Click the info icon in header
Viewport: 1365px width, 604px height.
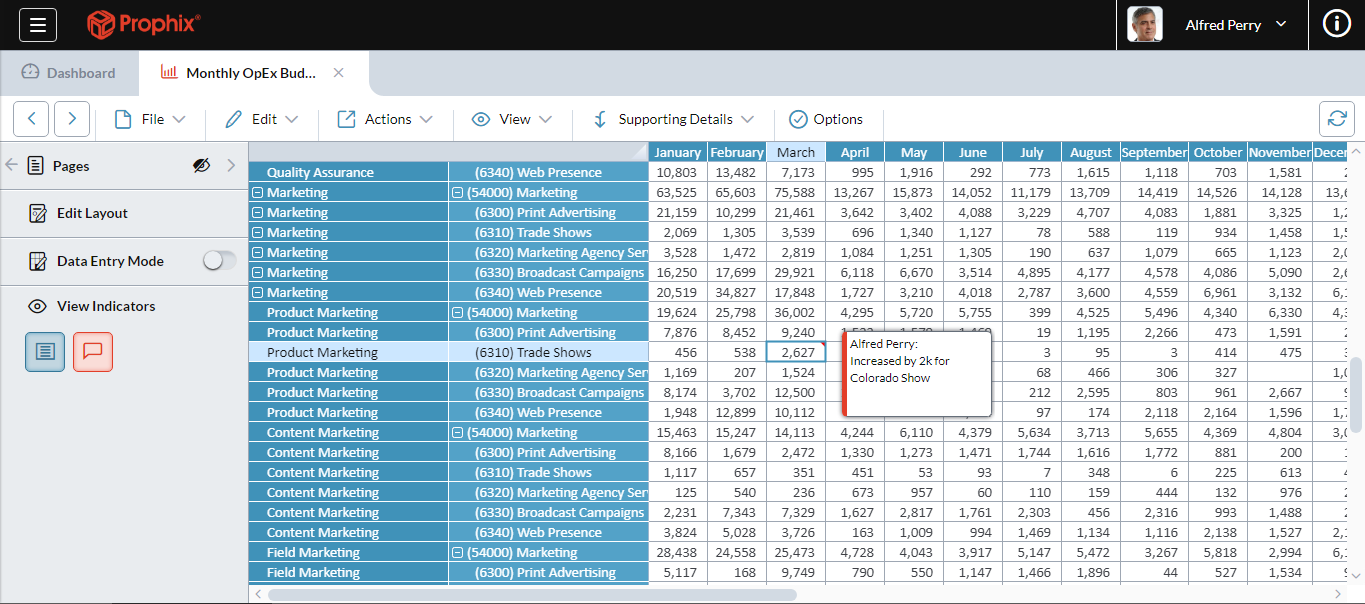coord(1336,25)
